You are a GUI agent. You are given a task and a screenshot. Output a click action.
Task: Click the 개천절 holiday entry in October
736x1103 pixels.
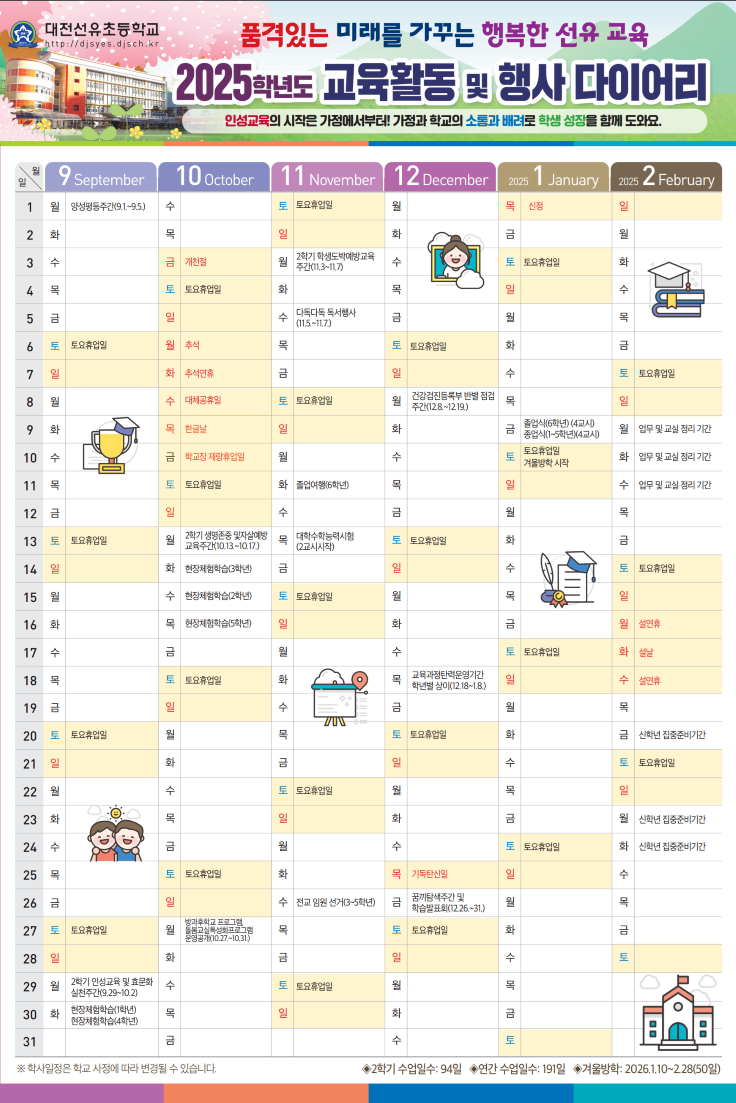tap(198, 262)
